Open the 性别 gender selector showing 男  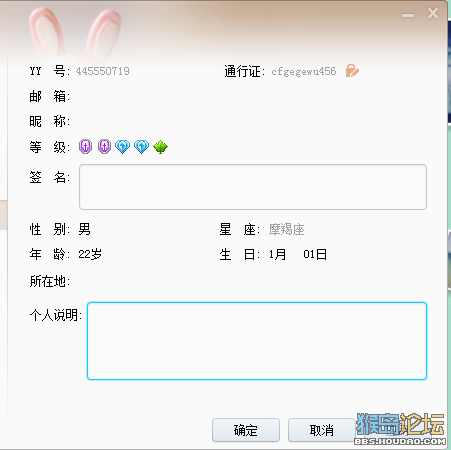click(x=84, y=229)
